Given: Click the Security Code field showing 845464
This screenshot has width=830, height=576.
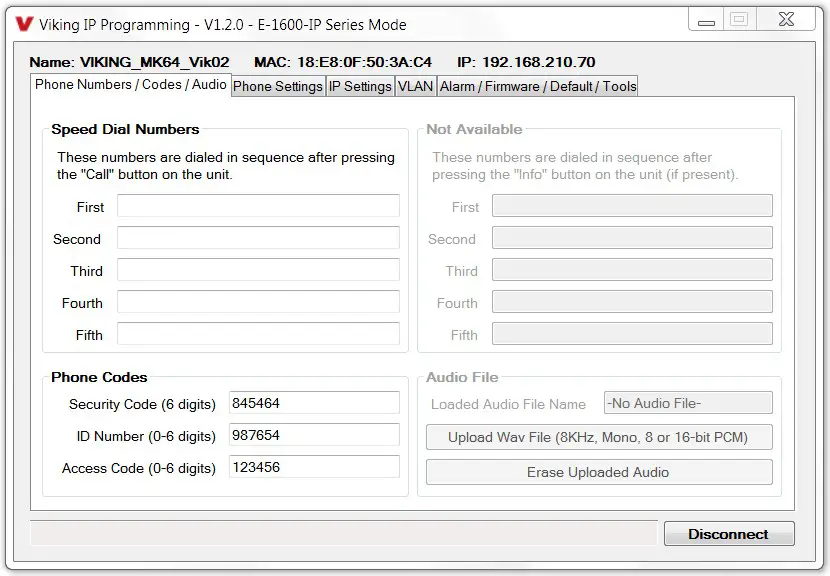Looking at the screenshot, I should point(314,403).
